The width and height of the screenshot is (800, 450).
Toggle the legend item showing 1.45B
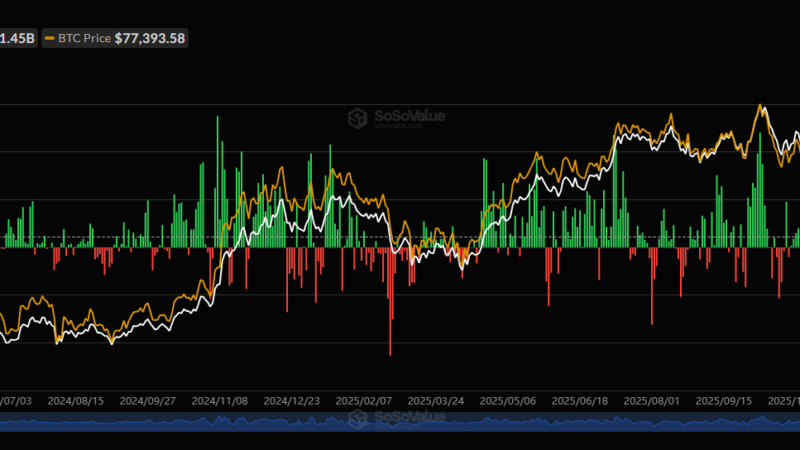tap(18, 38)
